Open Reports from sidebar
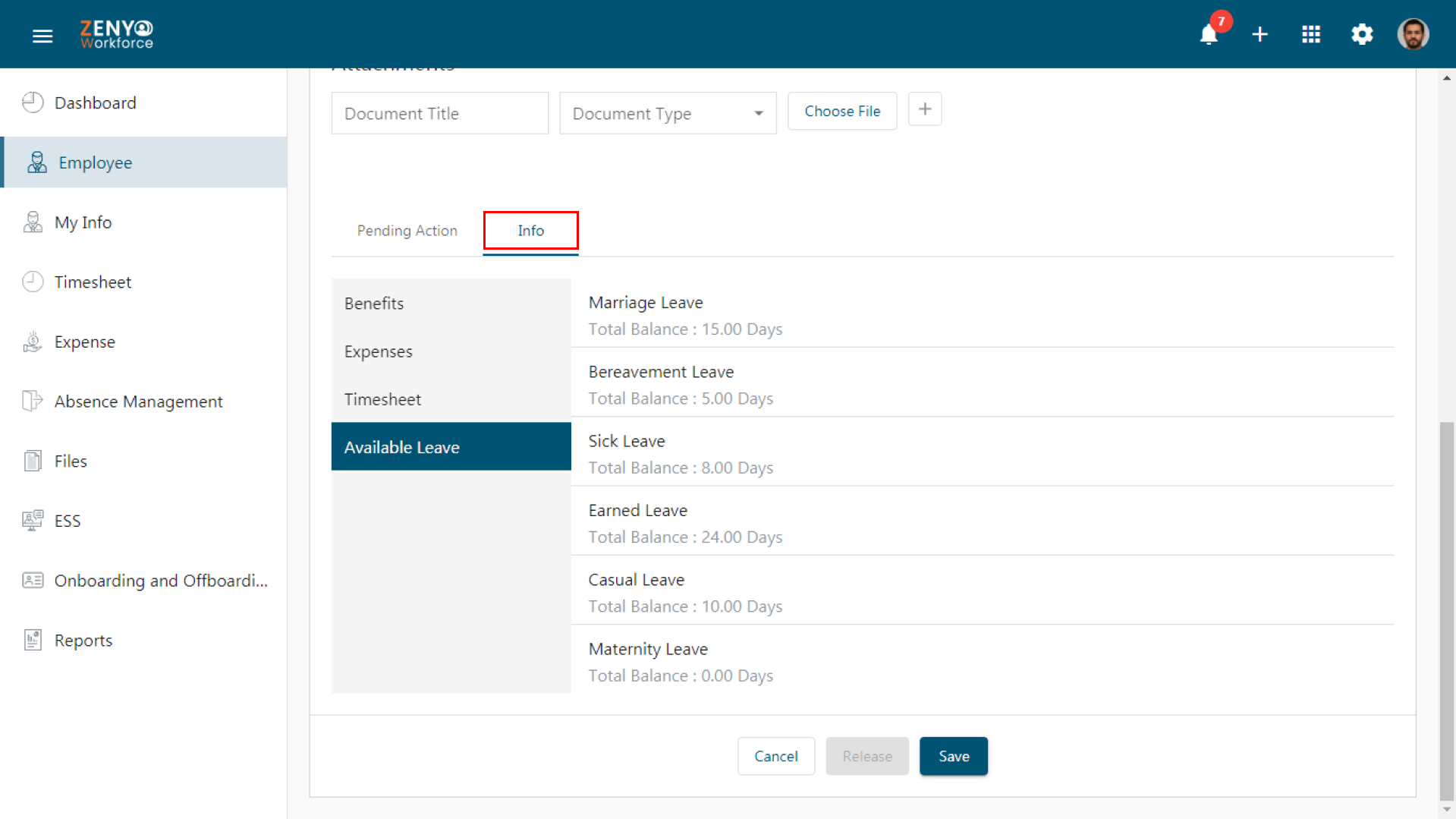The width and height of the screenshot is (1456, 819). click(x=144, y=640)
